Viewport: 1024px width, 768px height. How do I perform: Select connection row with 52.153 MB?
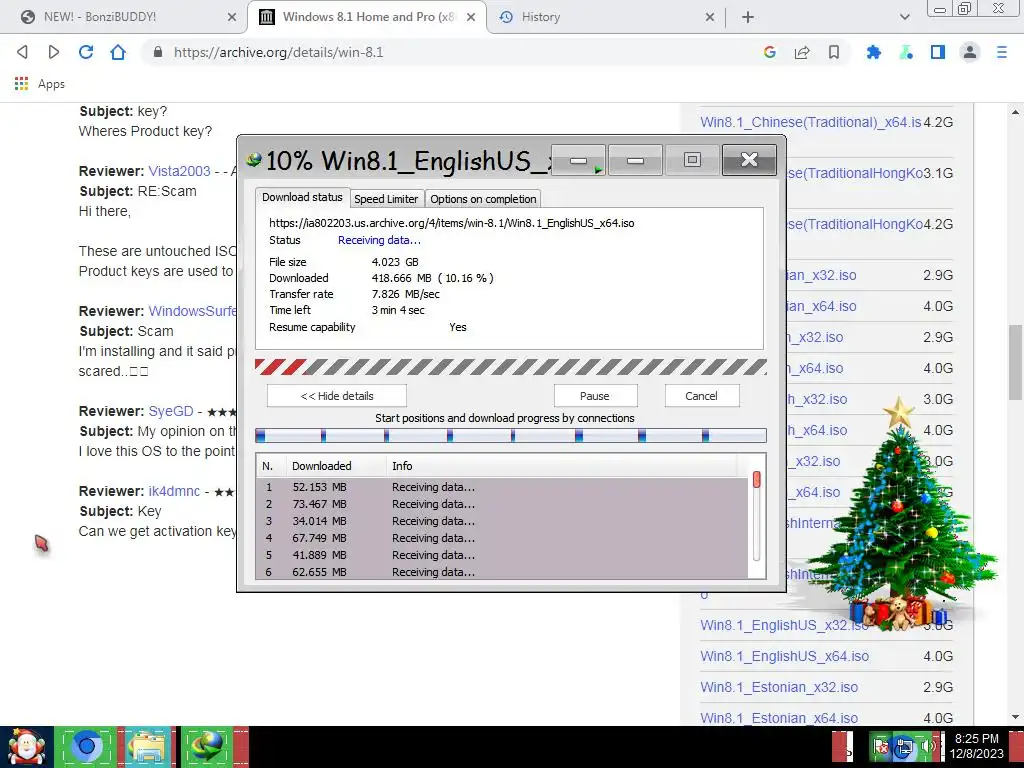(x=503, y=487)
